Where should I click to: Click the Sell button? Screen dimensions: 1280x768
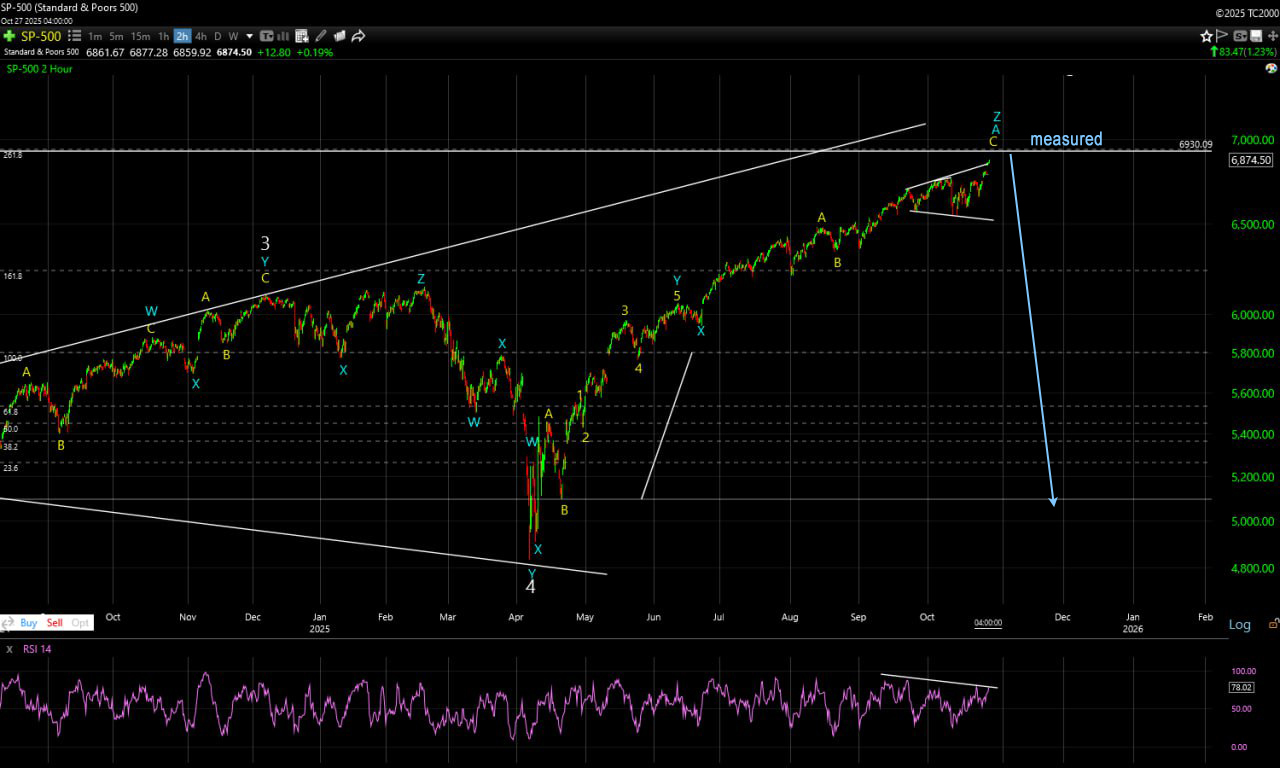pos(54,622)
